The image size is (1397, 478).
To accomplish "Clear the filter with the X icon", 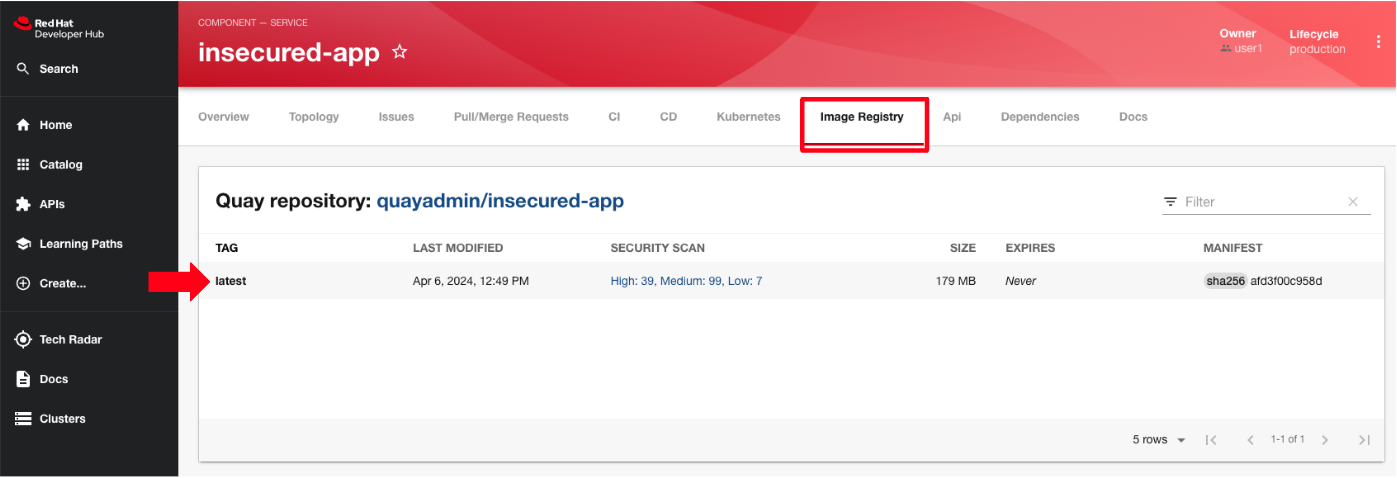I will click(x=1353, y=202).
